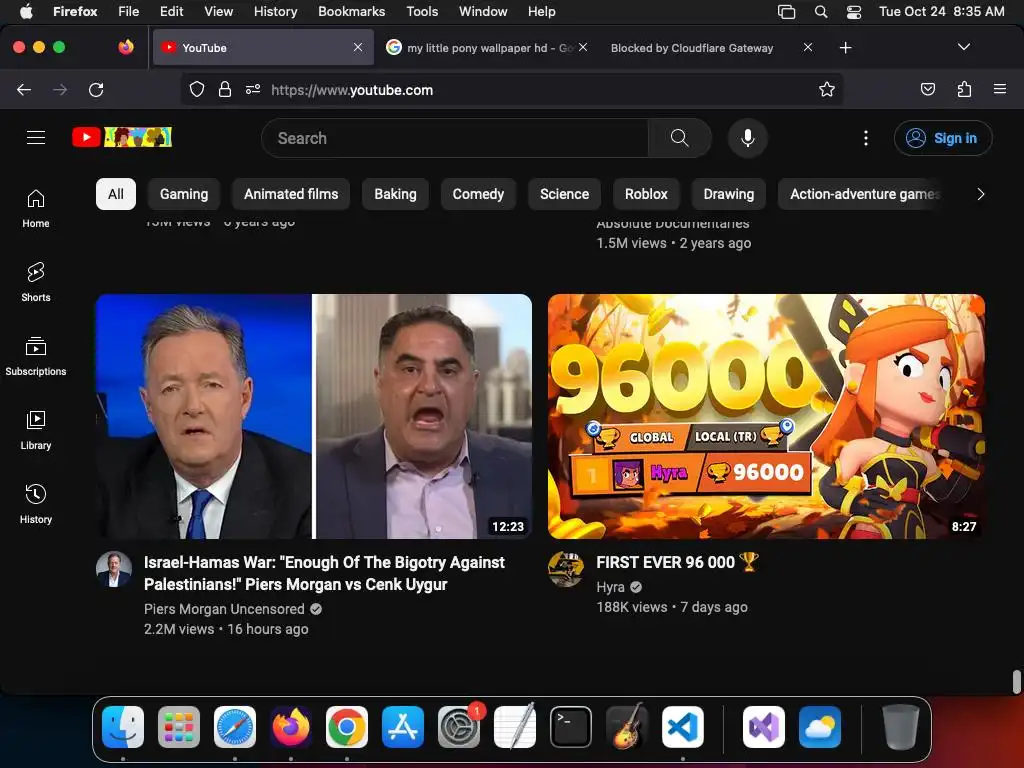
Task: Click the Sign in button
Action: click(943, 138)
